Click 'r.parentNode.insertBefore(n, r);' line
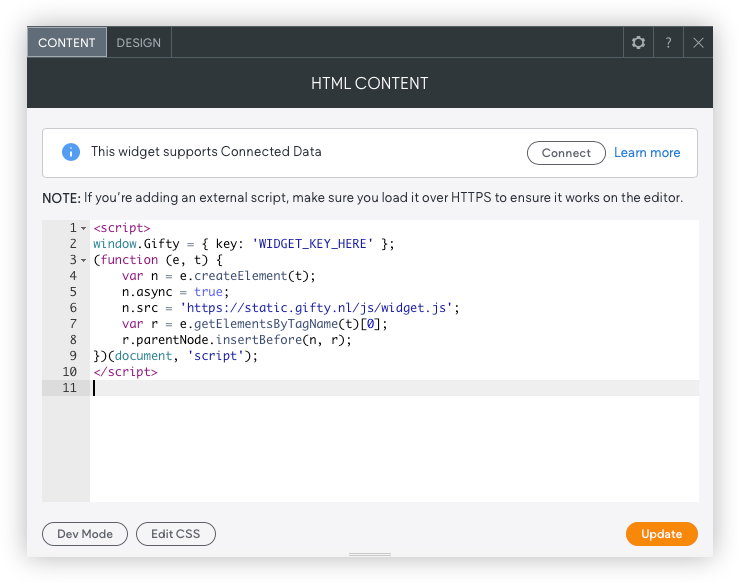Viewport: 738px width, 583px height. tap(236, 340)
